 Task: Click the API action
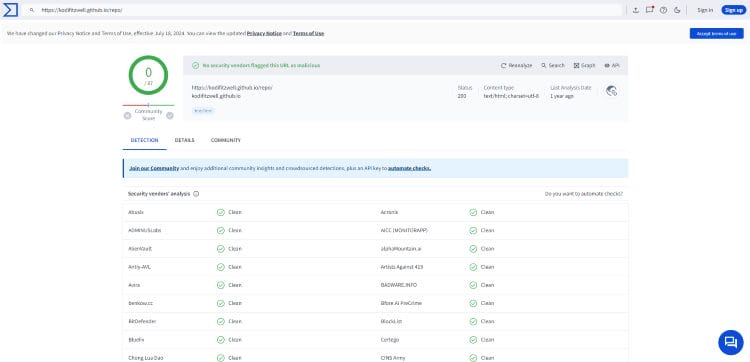(x=612, y=66)
